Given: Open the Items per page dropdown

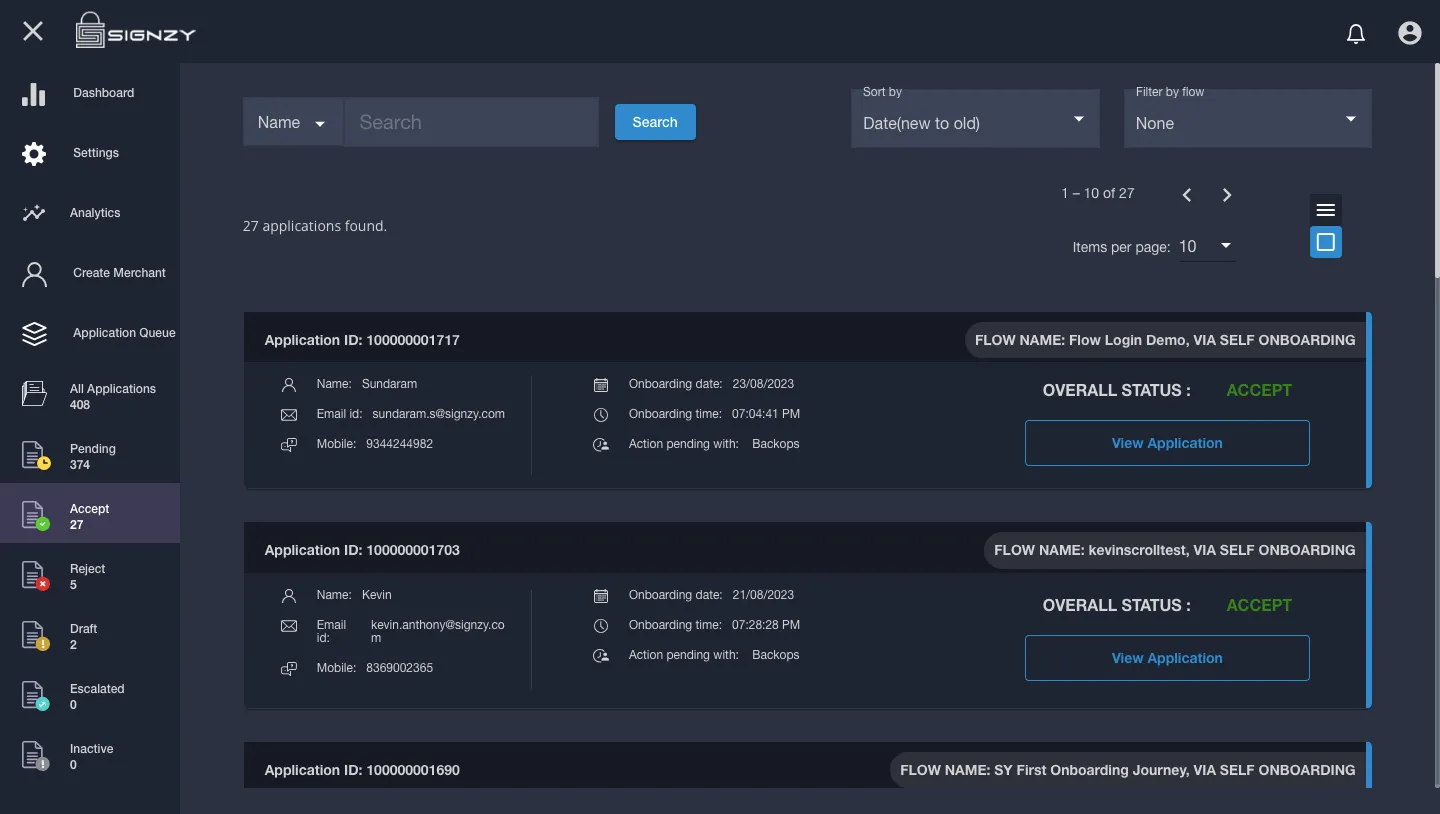Looking at the screenshot, I should (1207, 246).
